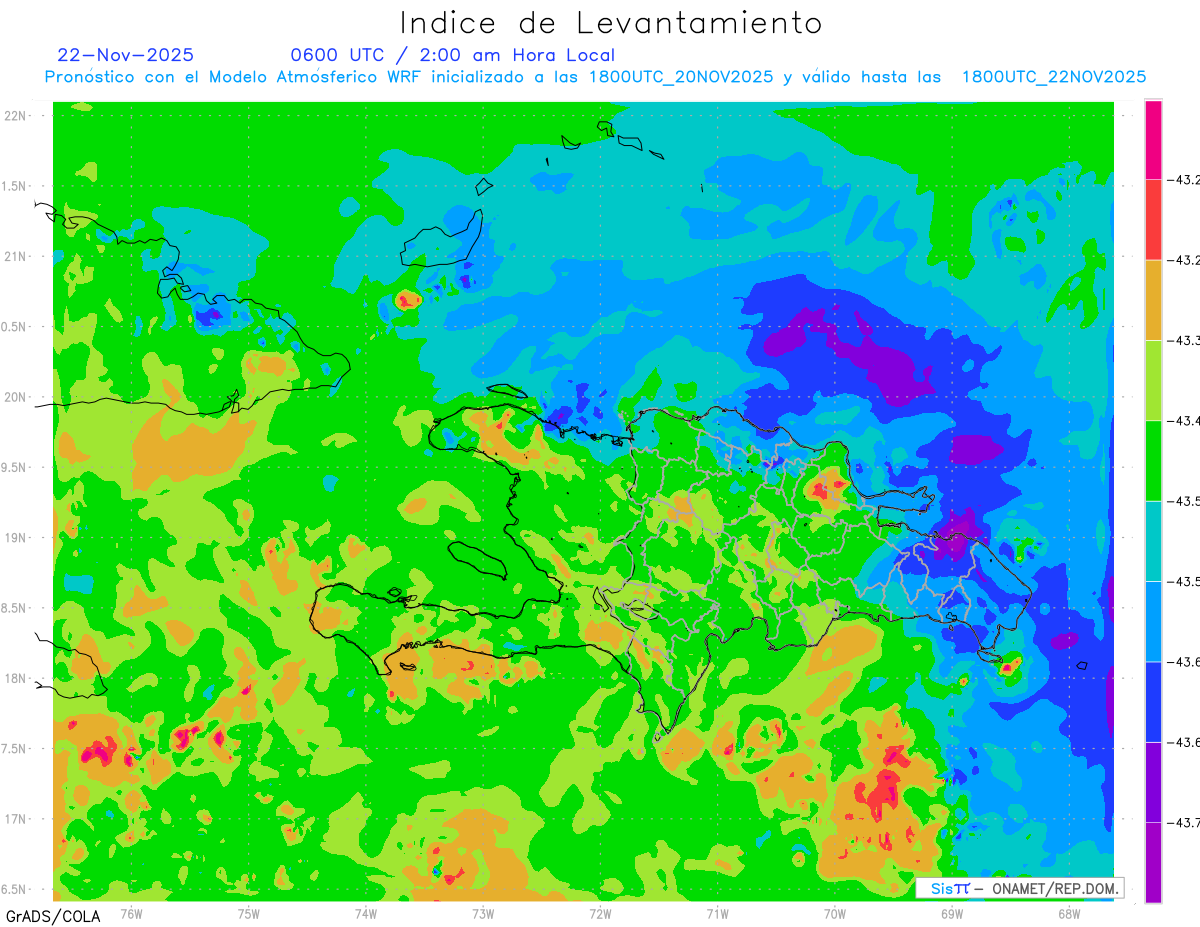Click the '70W' longitude label

click(x=835, y=913)
